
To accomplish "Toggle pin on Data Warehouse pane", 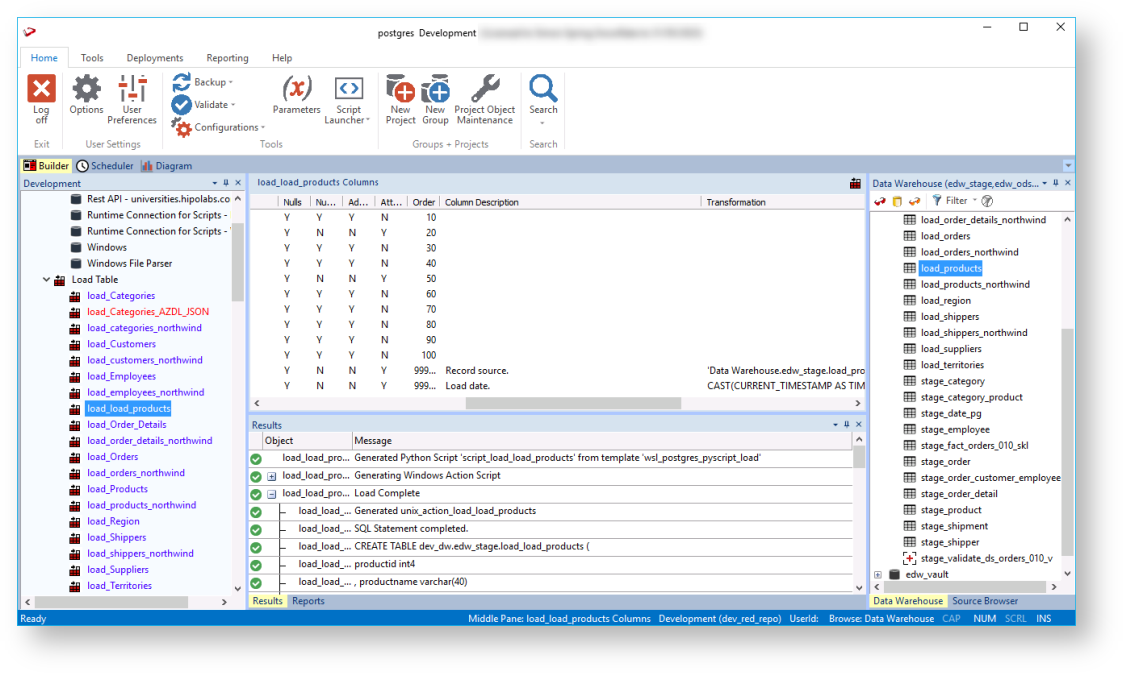I will [x=1056, y=184].
